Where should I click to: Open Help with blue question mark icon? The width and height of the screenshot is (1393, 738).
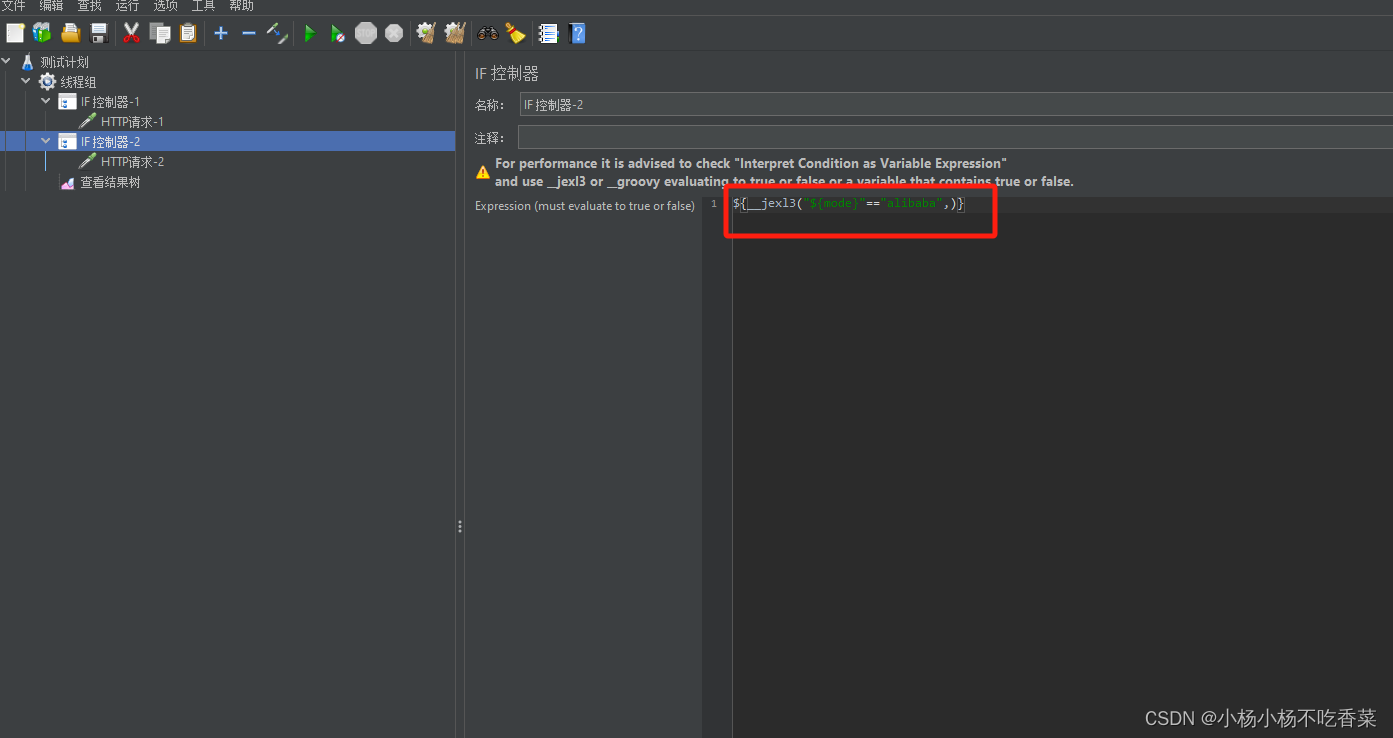click(577, 33)
